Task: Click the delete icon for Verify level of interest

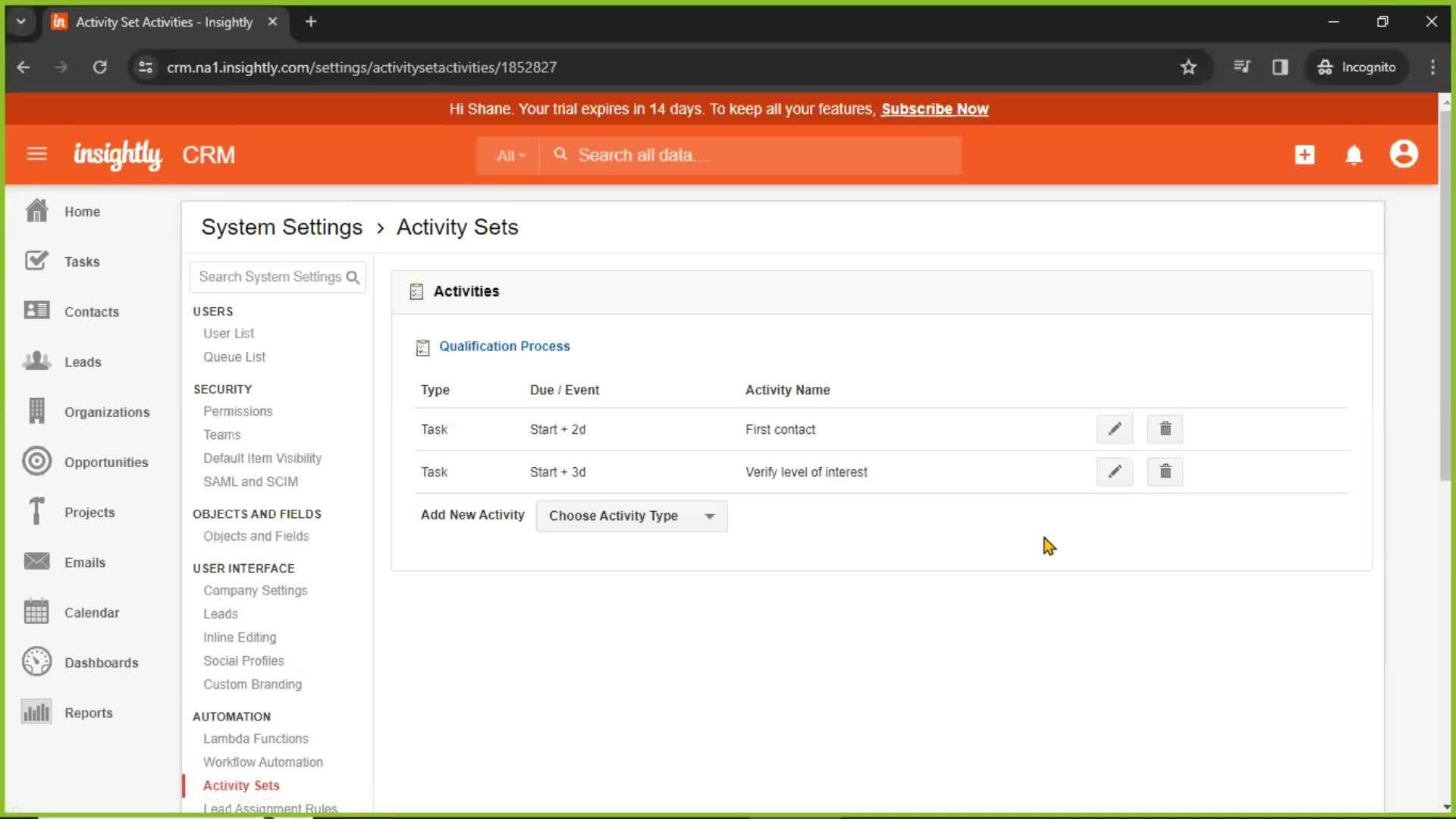Action: click(x=1165, y=472)
